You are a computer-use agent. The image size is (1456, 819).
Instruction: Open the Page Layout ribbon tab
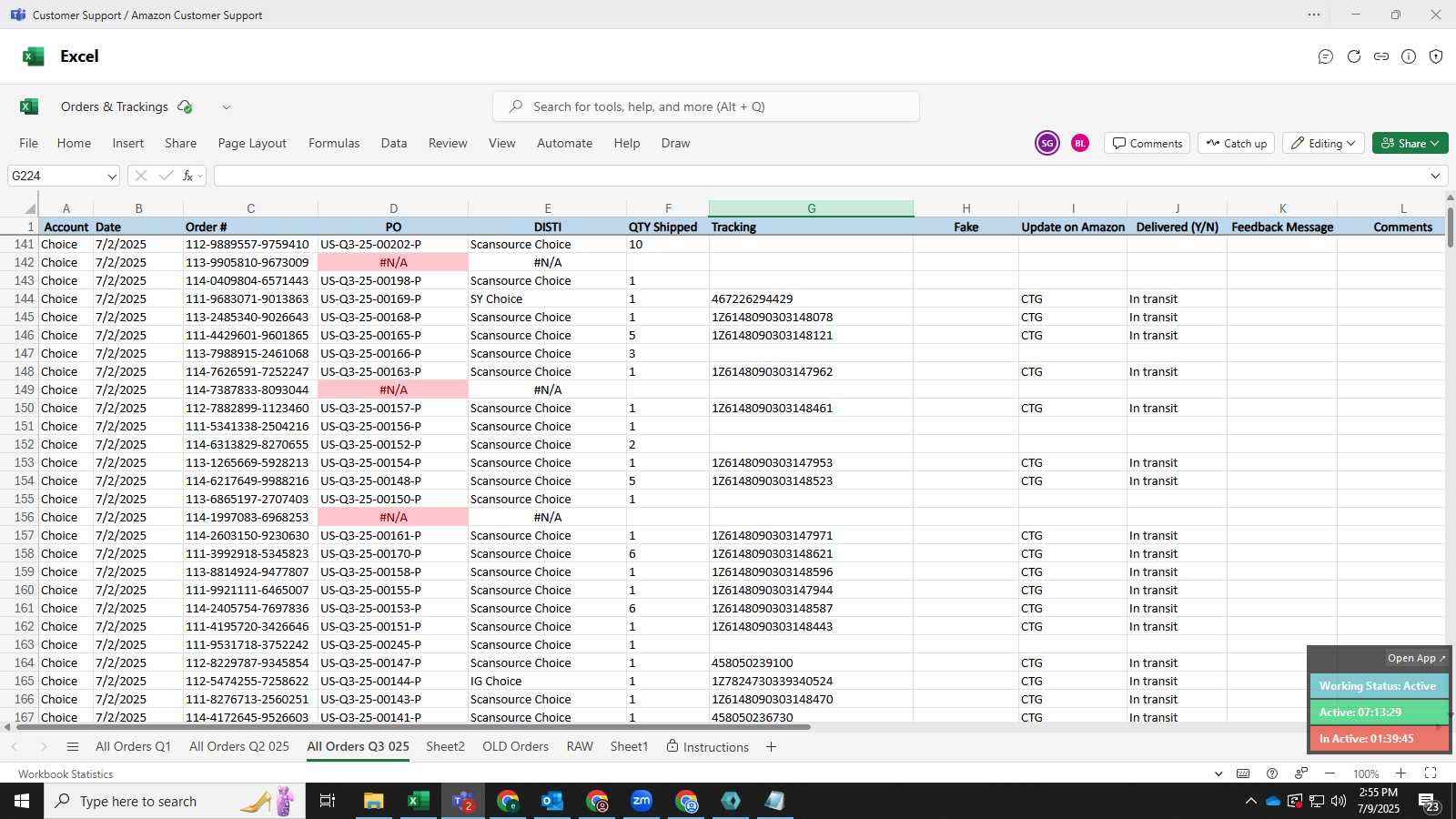click(x=252, y=143)
